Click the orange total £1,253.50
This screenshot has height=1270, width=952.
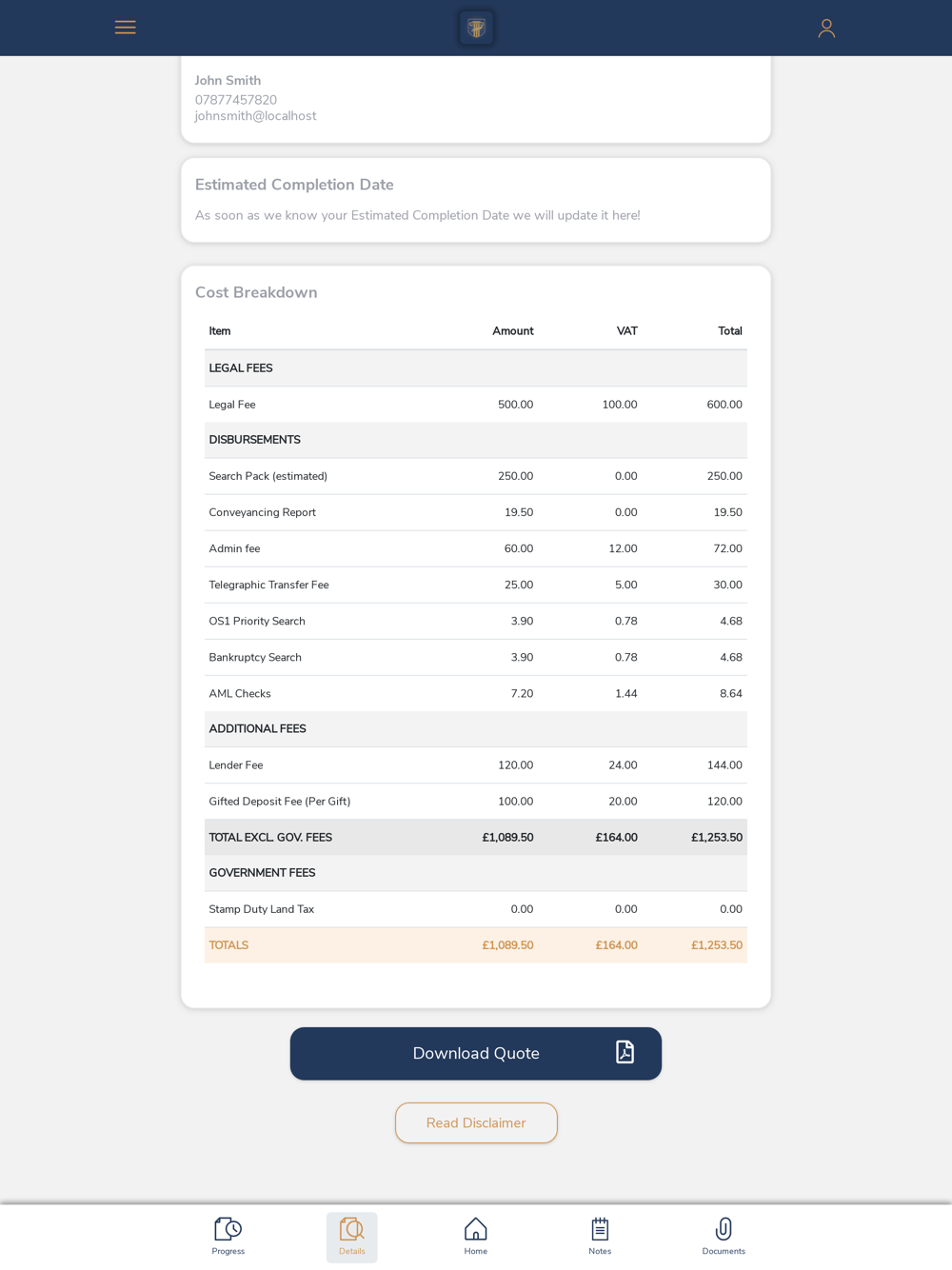coord(717,945)
